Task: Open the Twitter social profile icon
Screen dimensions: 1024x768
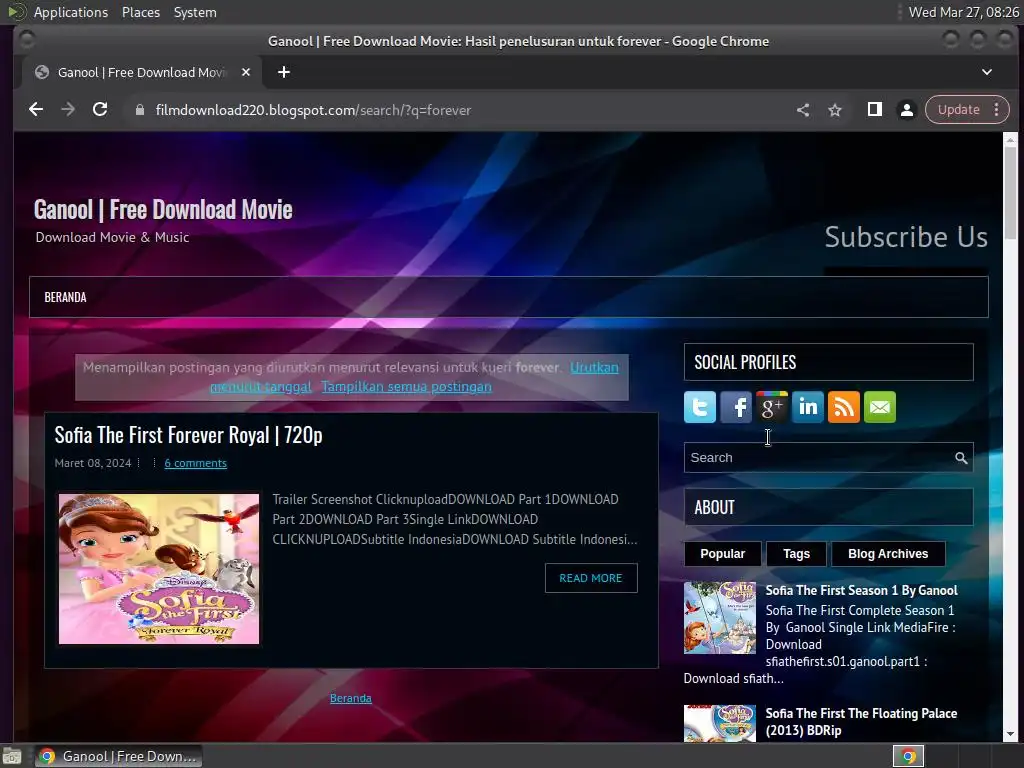Action: (699, 407)
